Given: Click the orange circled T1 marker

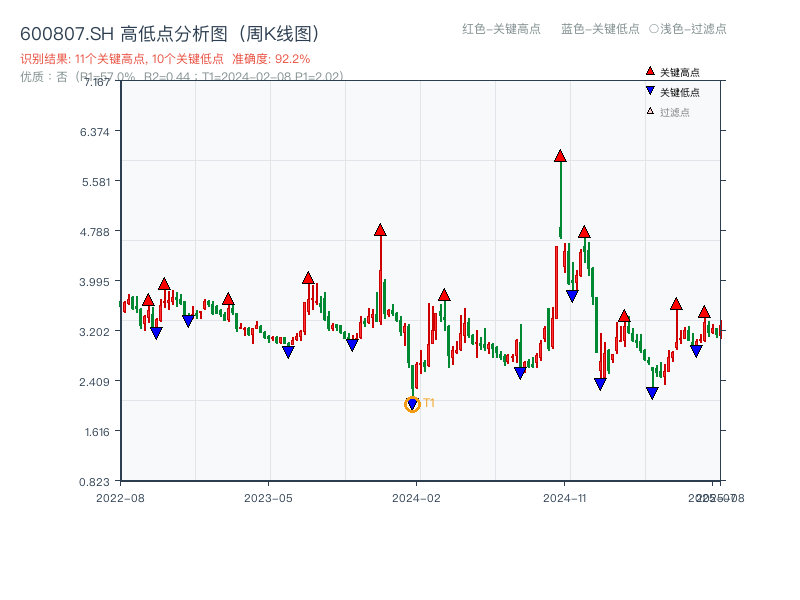Looking at the screenshot, I should 412,404.
